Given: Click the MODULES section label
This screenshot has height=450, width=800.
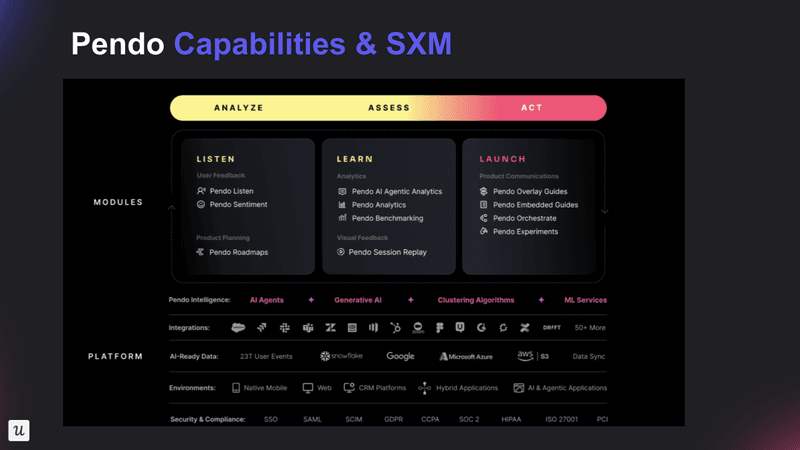Looking at the screenshot, I should pyautogui.click(x=118, y=203).
